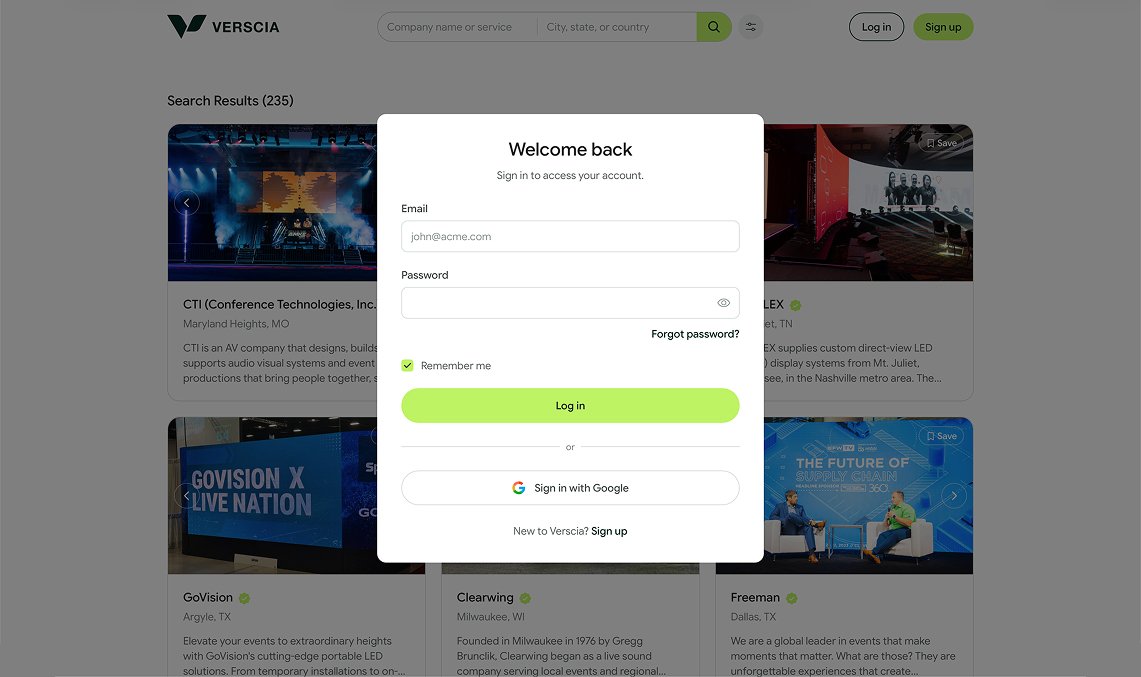This screenshot has height=677, width=1141.
Task: Click the Argyle, TX location text
Action: pyautogui.click(x=207, y=617)
